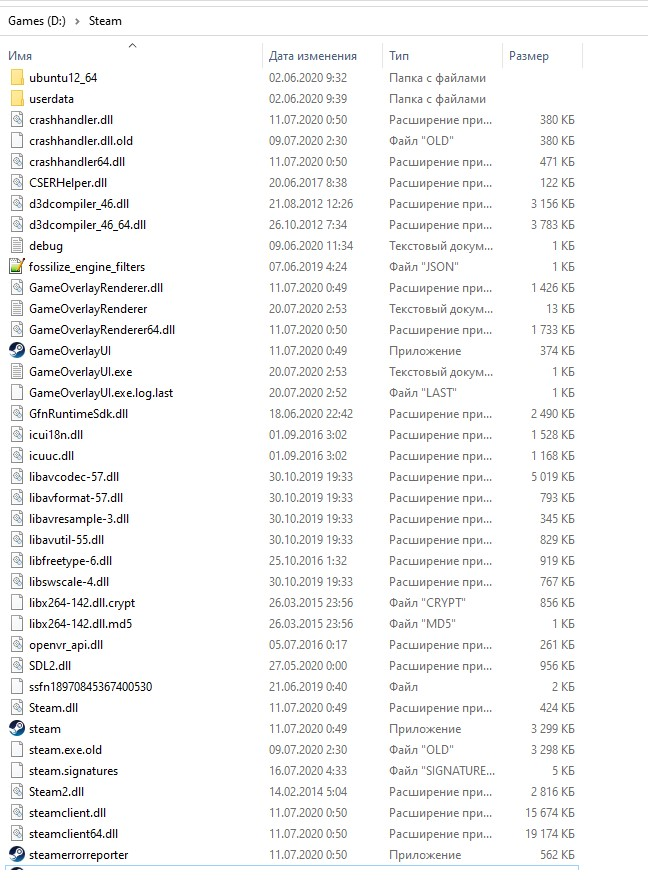This screenshot has width=648, height=887.
Task: Click the date 14.02.2014 5:04
Action: point(308,791)
